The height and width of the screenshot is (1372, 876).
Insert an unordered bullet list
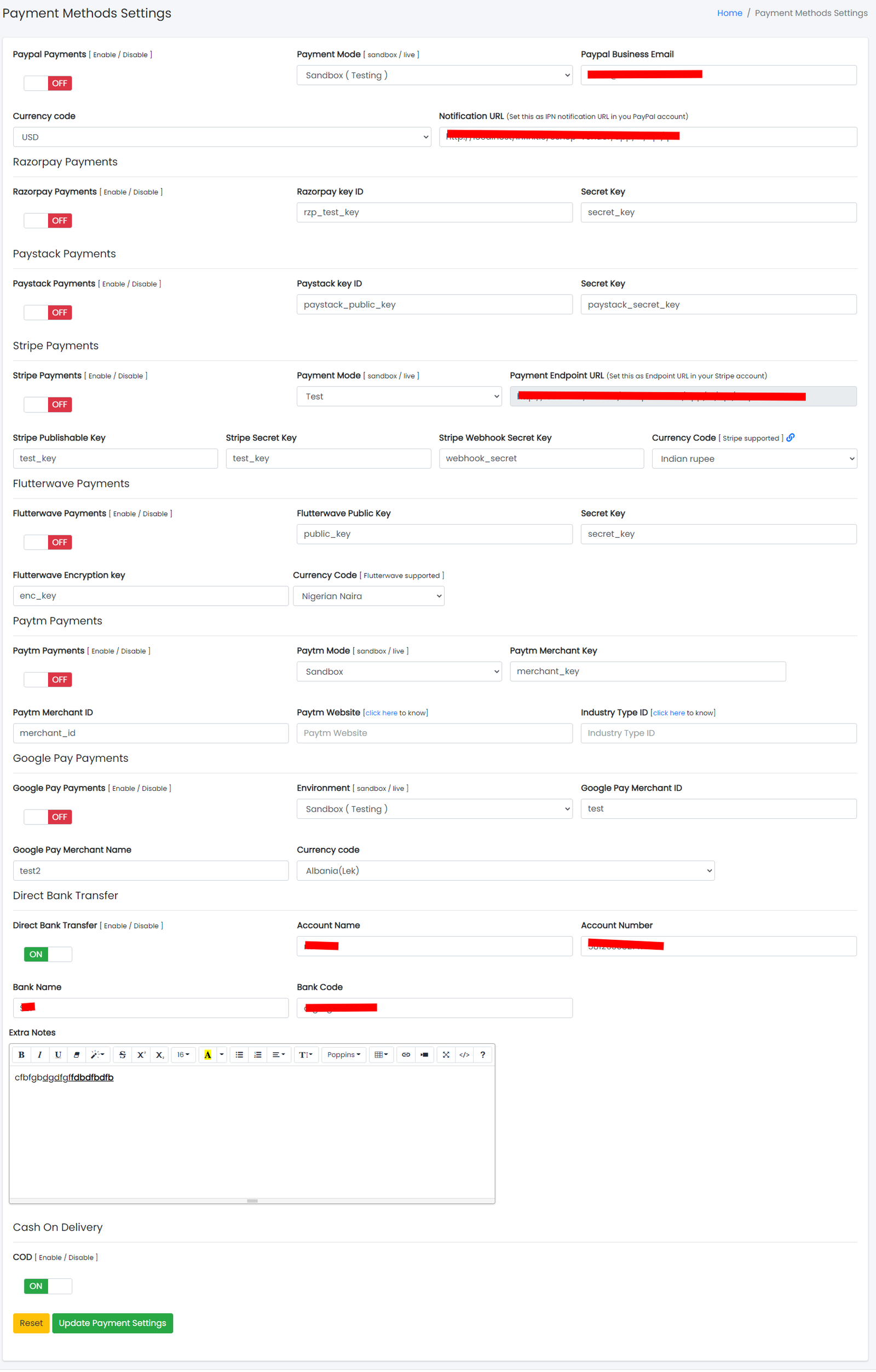[x=239, y=1055]
